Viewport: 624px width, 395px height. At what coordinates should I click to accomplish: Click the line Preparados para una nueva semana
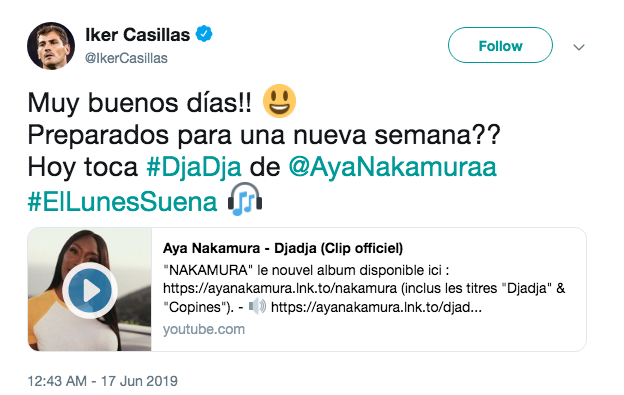pos(264,135)
